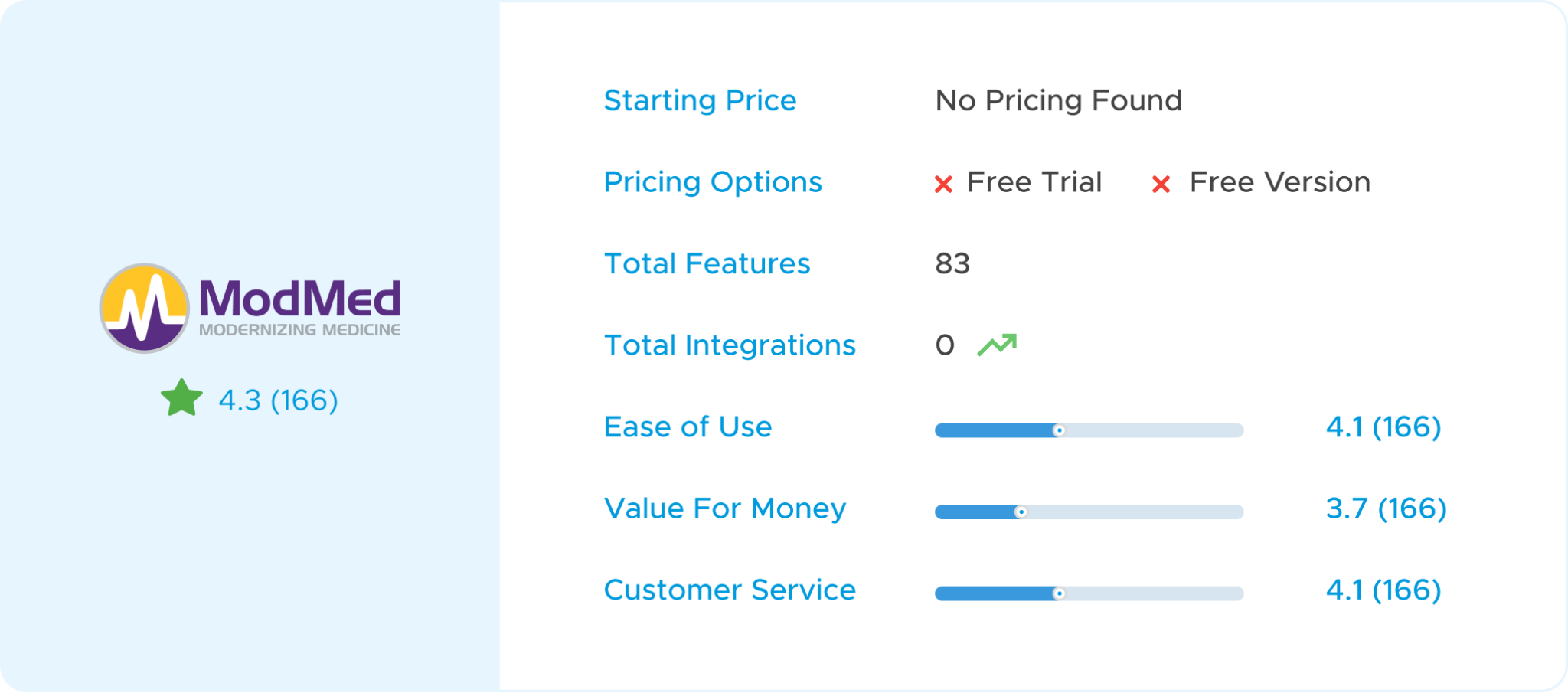
Task: Click the Ease of Use slider handle
Action: pos(1059,430)
